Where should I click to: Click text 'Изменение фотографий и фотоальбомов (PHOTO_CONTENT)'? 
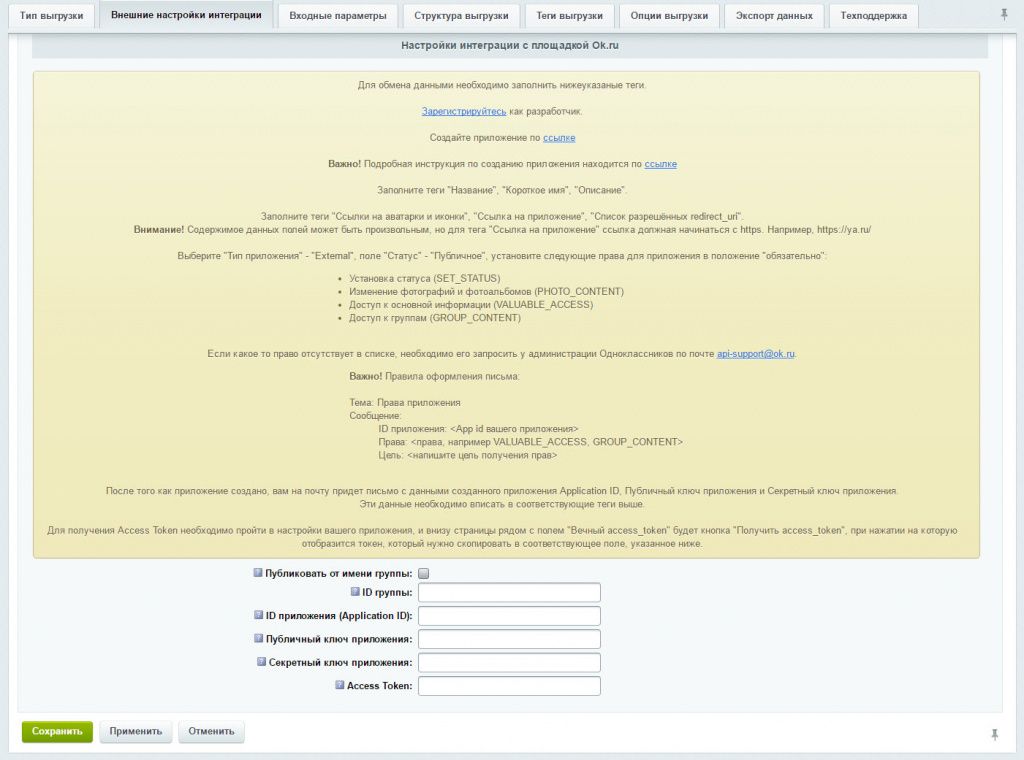(487, 292)
